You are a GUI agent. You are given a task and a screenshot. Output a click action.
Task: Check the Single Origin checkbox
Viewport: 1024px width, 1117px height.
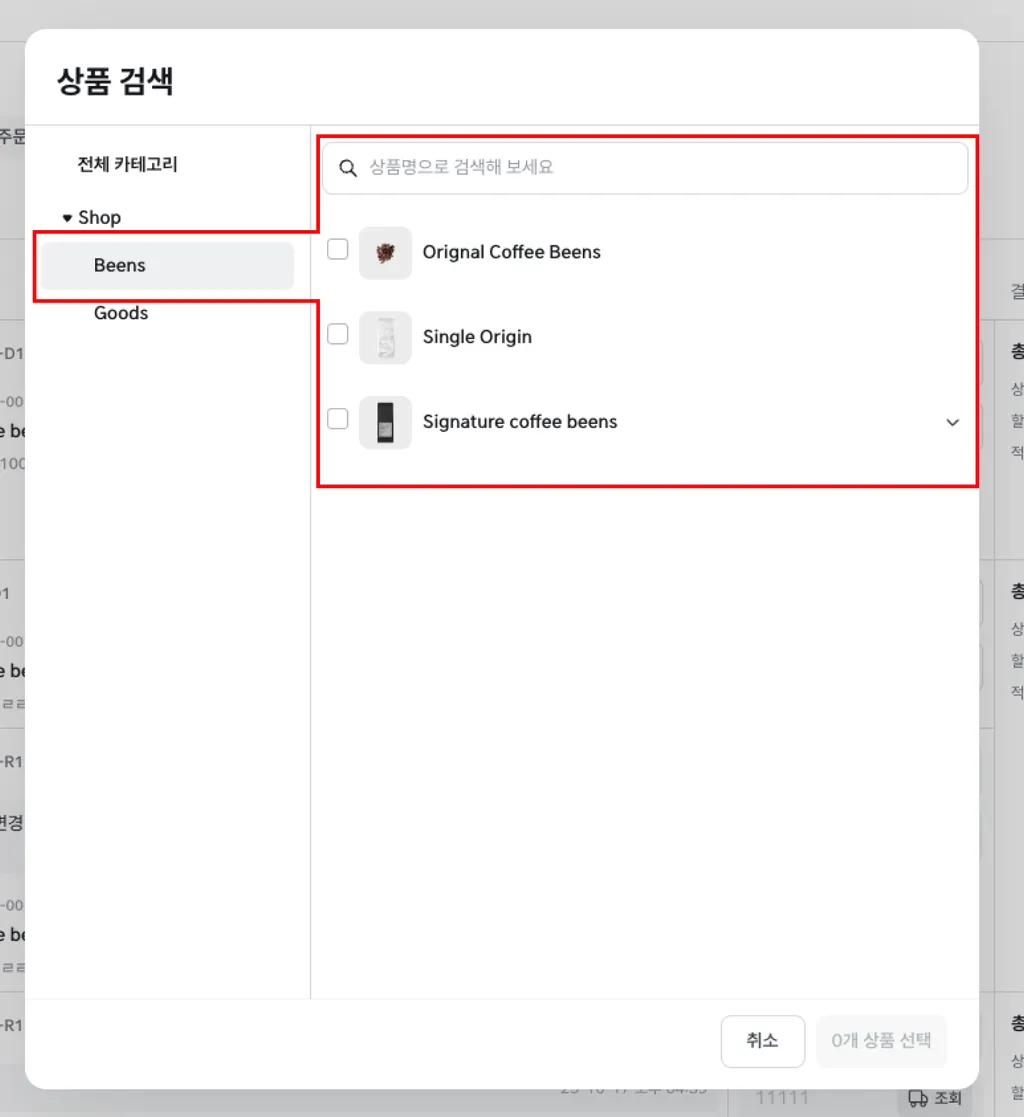coord(337,334)
